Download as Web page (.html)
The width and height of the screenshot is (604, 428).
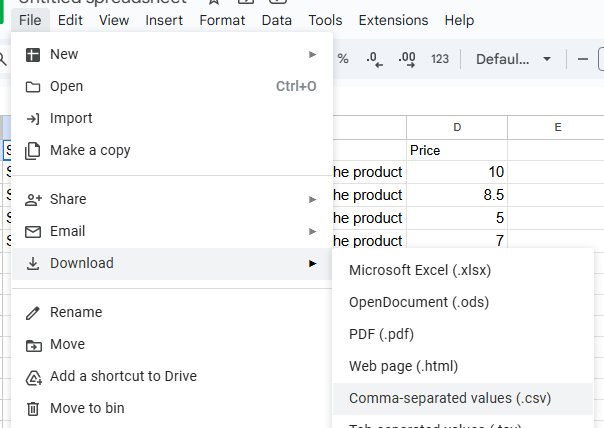pyautogui.click(x=463, y=366)
